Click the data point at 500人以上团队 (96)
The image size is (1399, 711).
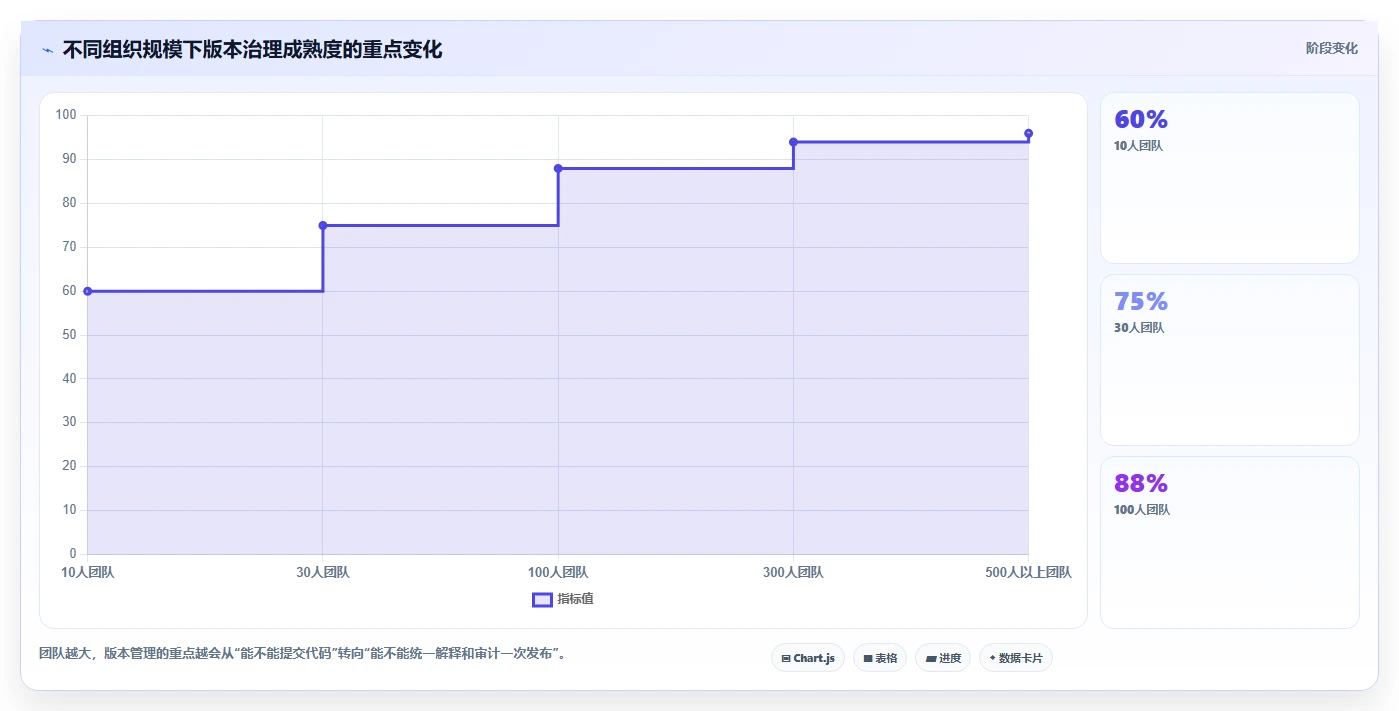pyautogui.click(x=1028, y=133)
